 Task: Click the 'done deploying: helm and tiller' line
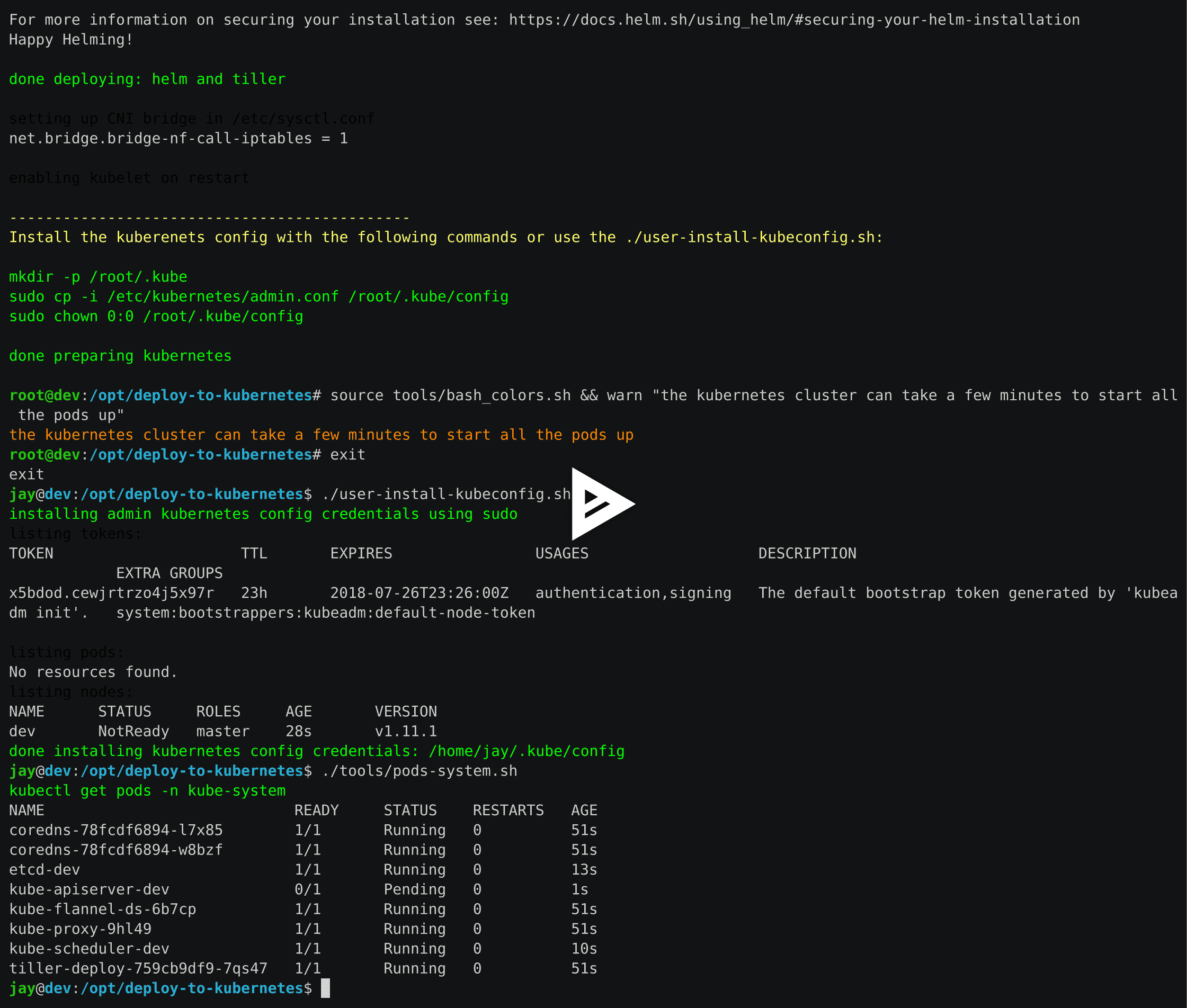coord(147,79)
